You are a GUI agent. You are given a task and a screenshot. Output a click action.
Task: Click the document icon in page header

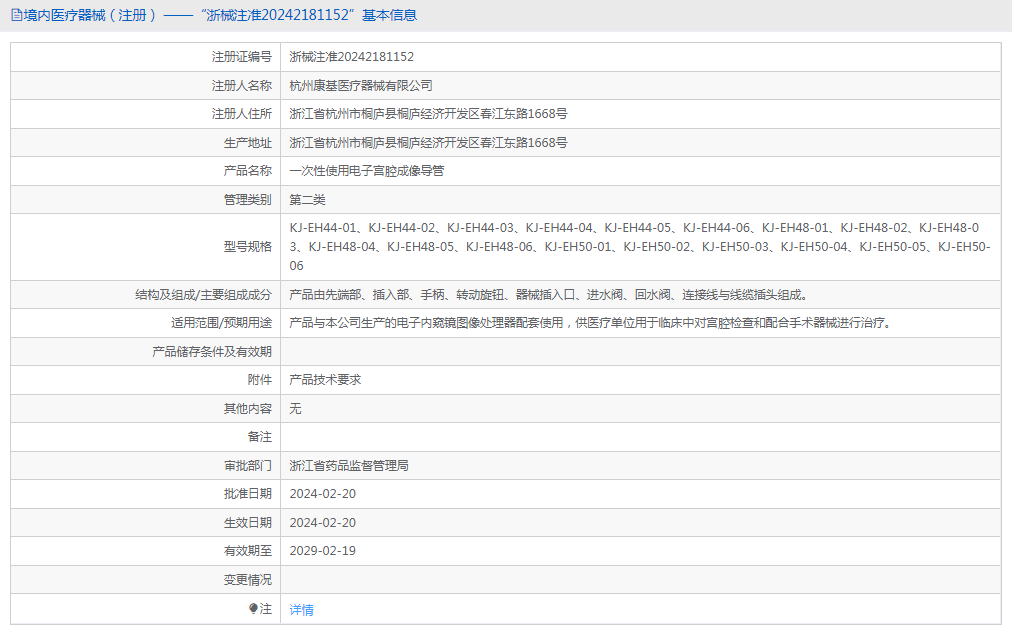[17, 15]
